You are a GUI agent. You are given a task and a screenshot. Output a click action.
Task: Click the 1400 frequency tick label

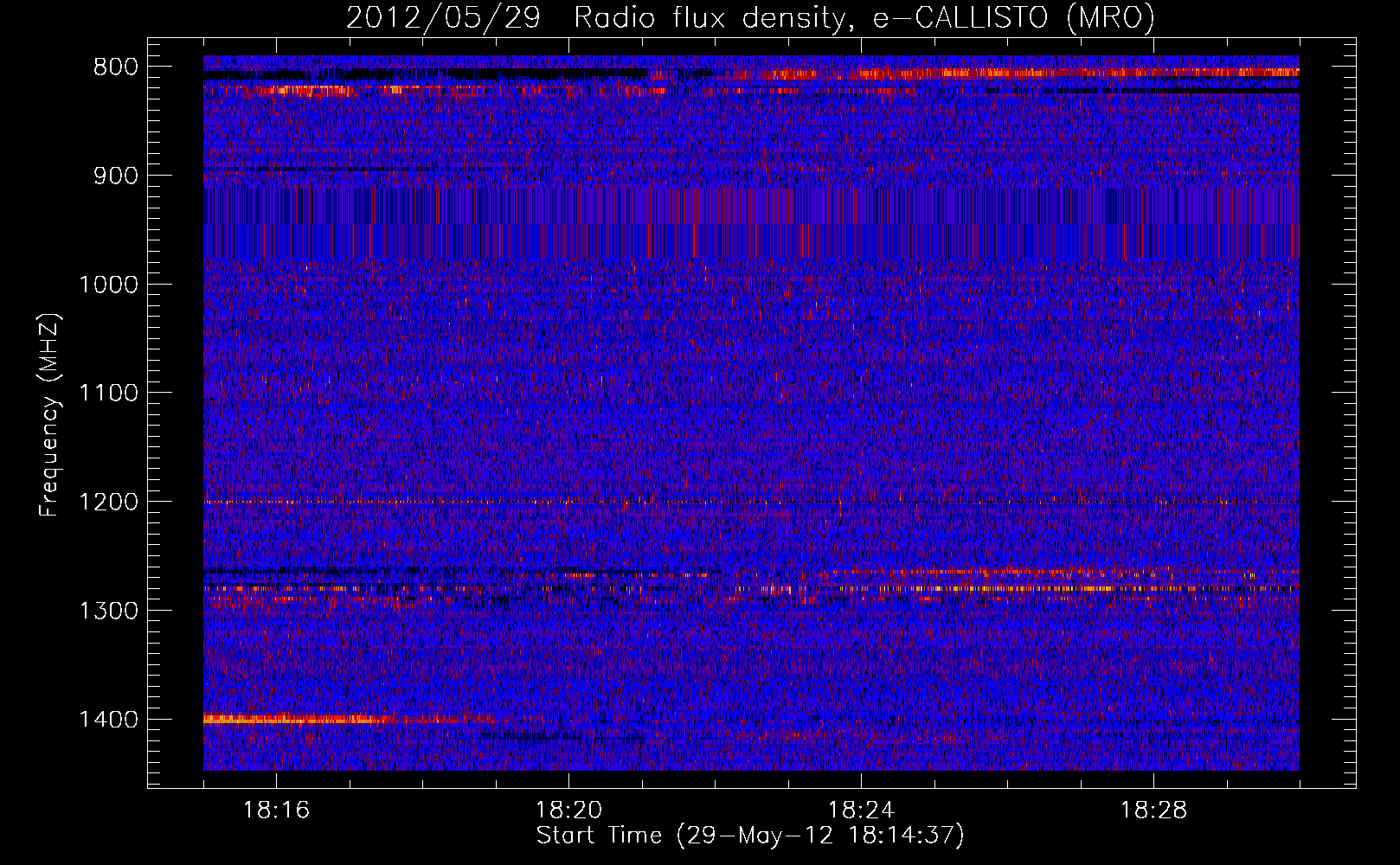coord(108,720)
